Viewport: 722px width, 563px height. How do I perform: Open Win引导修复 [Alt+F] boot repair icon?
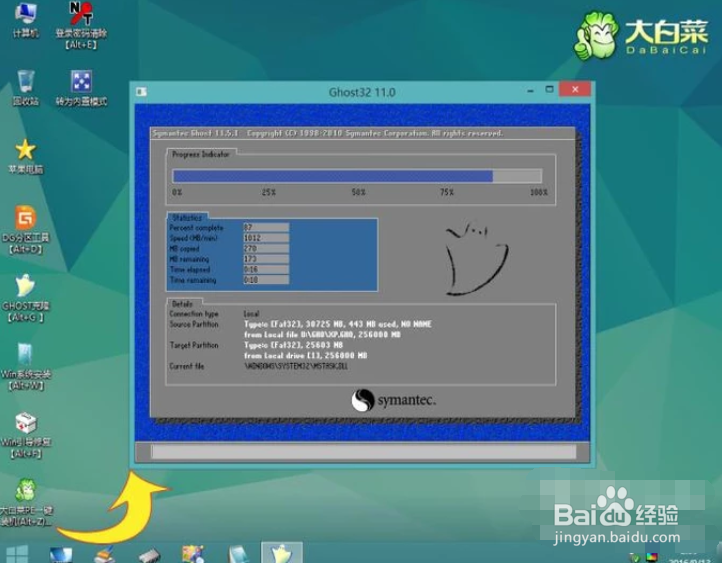(26, 435)
